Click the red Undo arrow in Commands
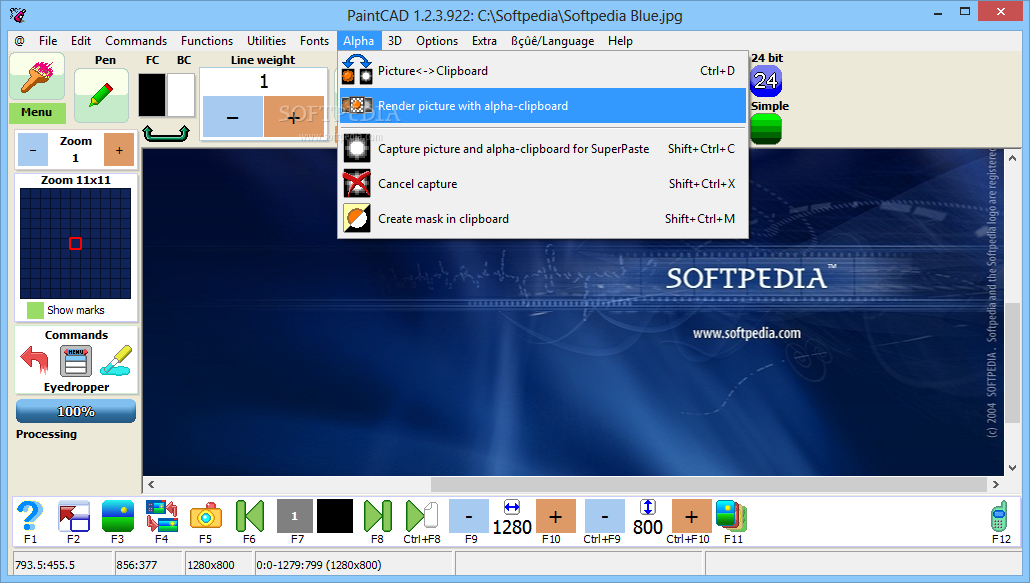1030x583 pixels. tap(35, 360)
